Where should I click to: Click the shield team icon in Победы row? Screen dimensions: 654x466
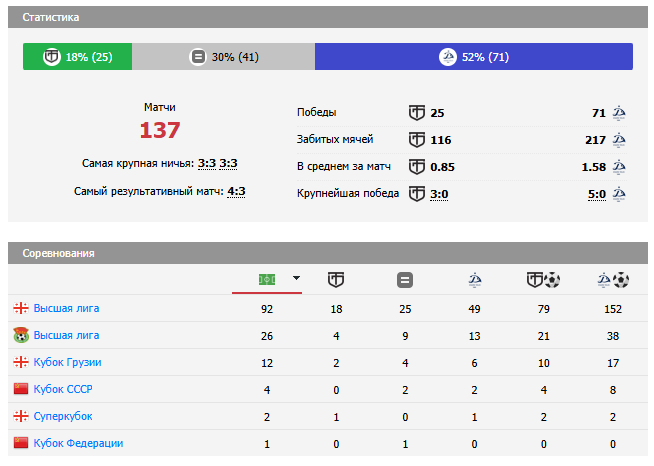417,113
